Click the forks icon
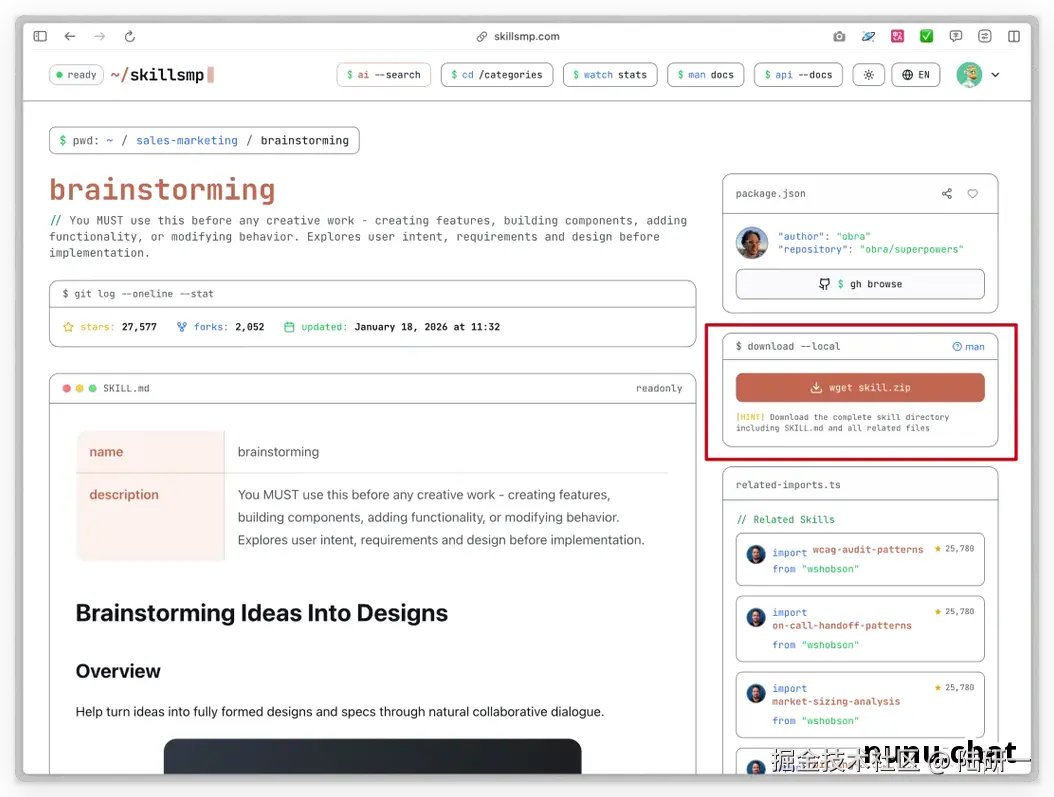 tap(181, 327)
